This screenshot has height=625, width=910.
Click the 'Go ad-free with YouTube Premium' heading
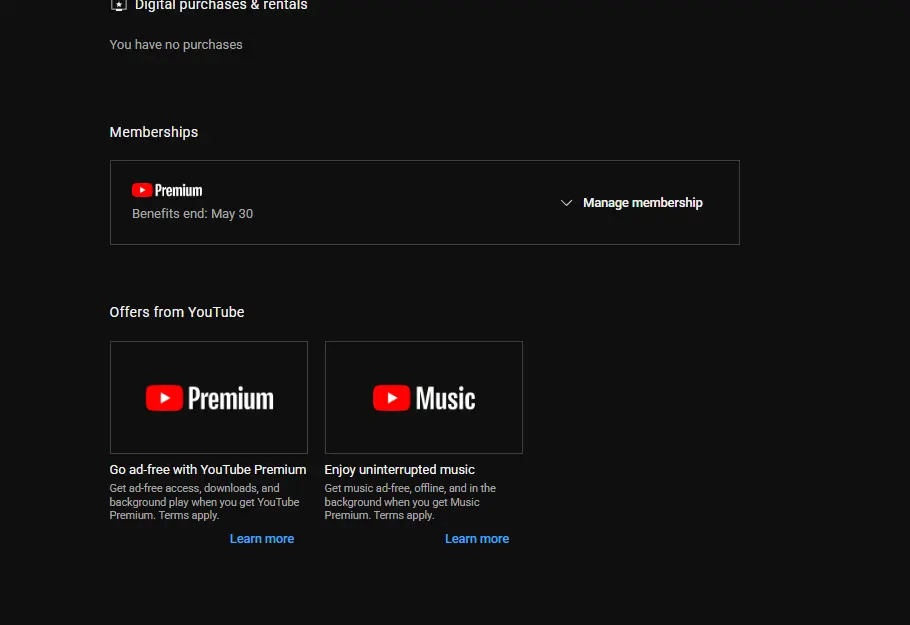click(208, 469)
